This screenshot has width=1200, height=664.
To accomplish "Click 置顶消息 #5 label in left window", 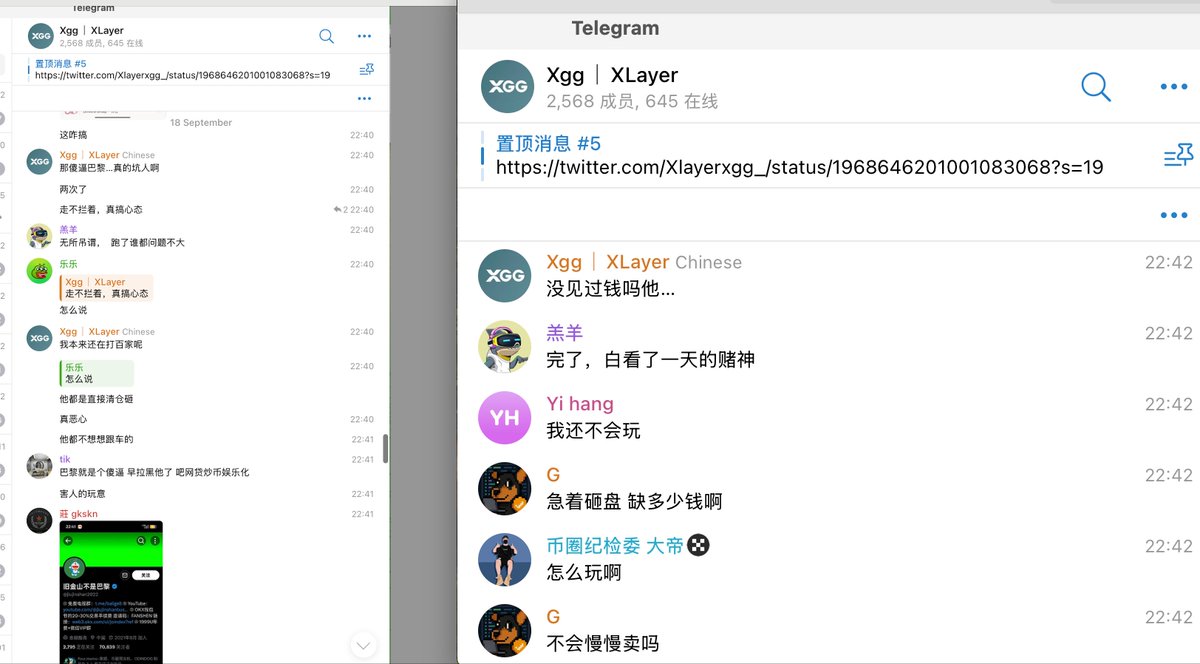I will (61, 64).
